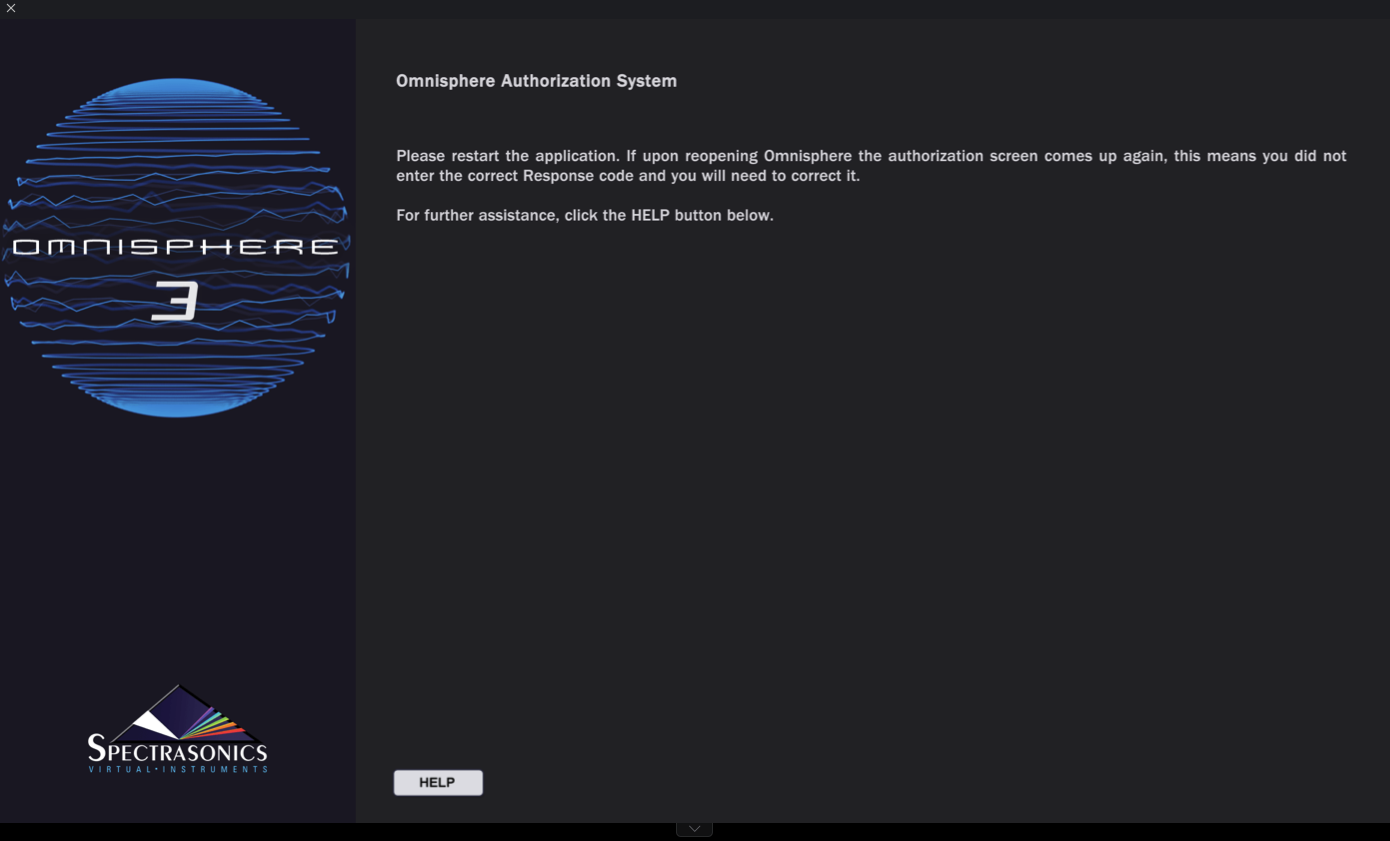Click the SPECTRASONICS brand name text

177,750
